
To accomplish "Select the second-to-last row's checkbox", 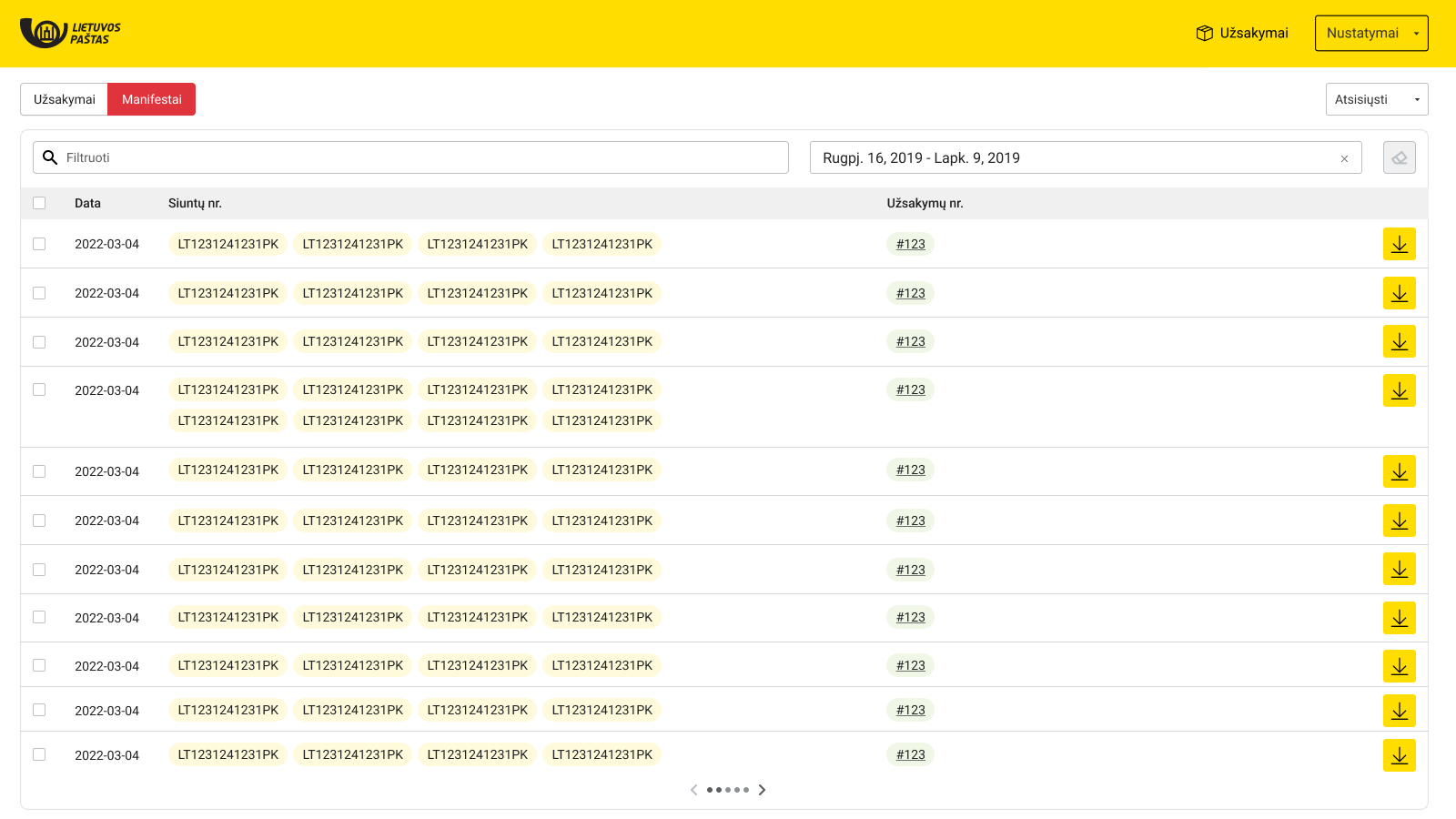I will point(39,710).
